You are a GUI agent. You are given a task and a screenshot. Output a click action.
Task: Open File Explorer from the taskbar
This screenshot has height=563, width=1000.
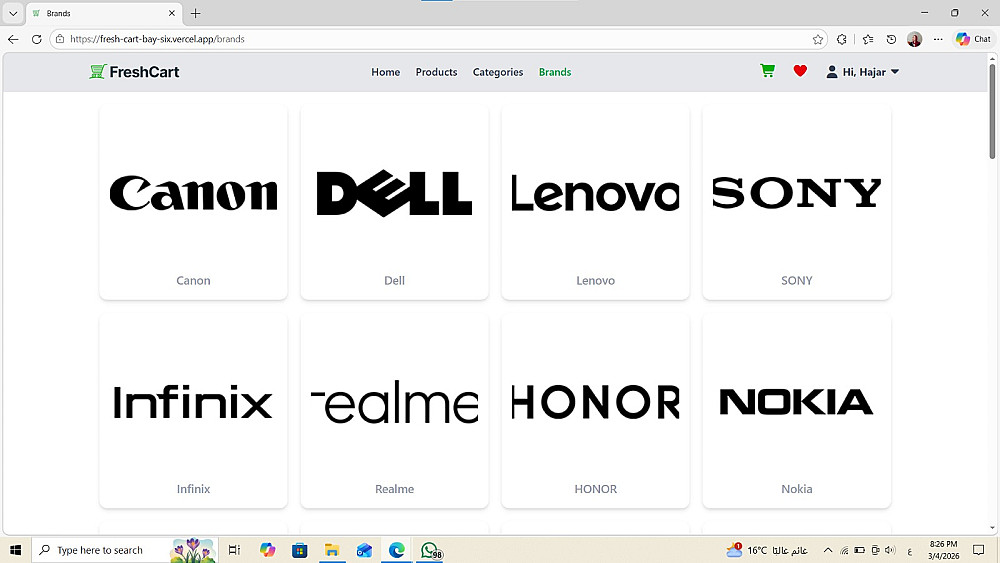[x=332, y=550]
